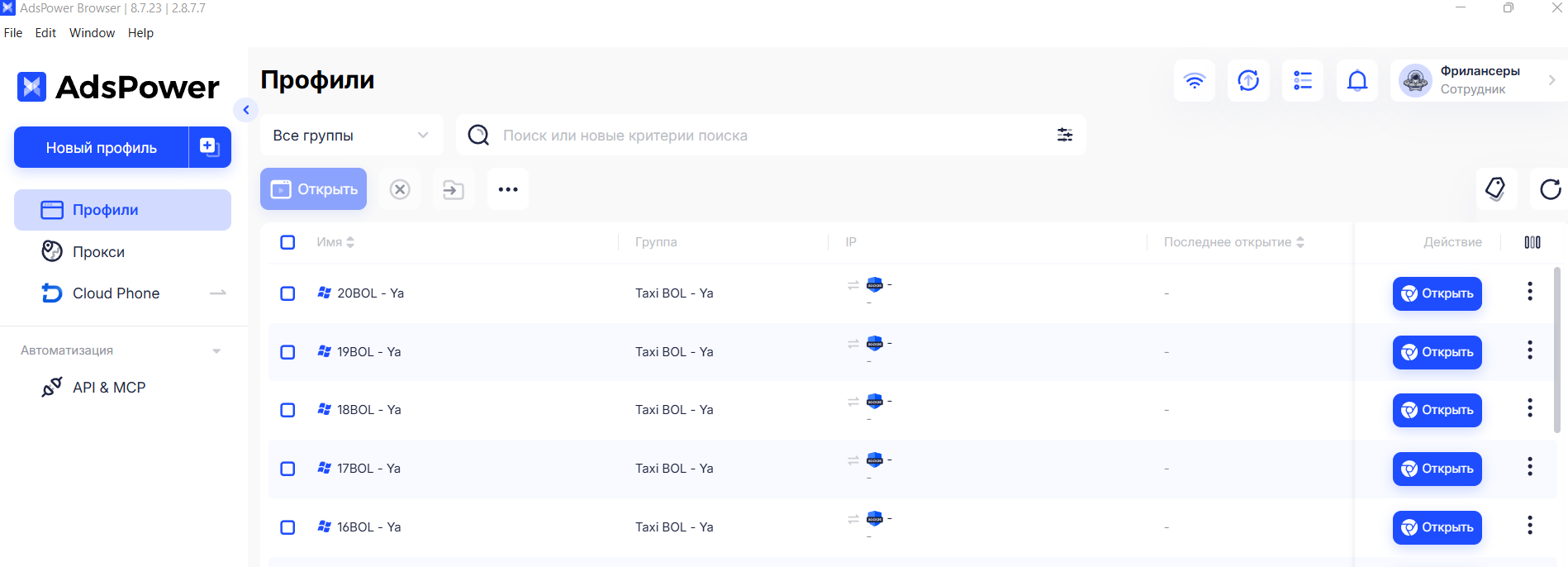Open the sync update icon

coord(1248,81)
